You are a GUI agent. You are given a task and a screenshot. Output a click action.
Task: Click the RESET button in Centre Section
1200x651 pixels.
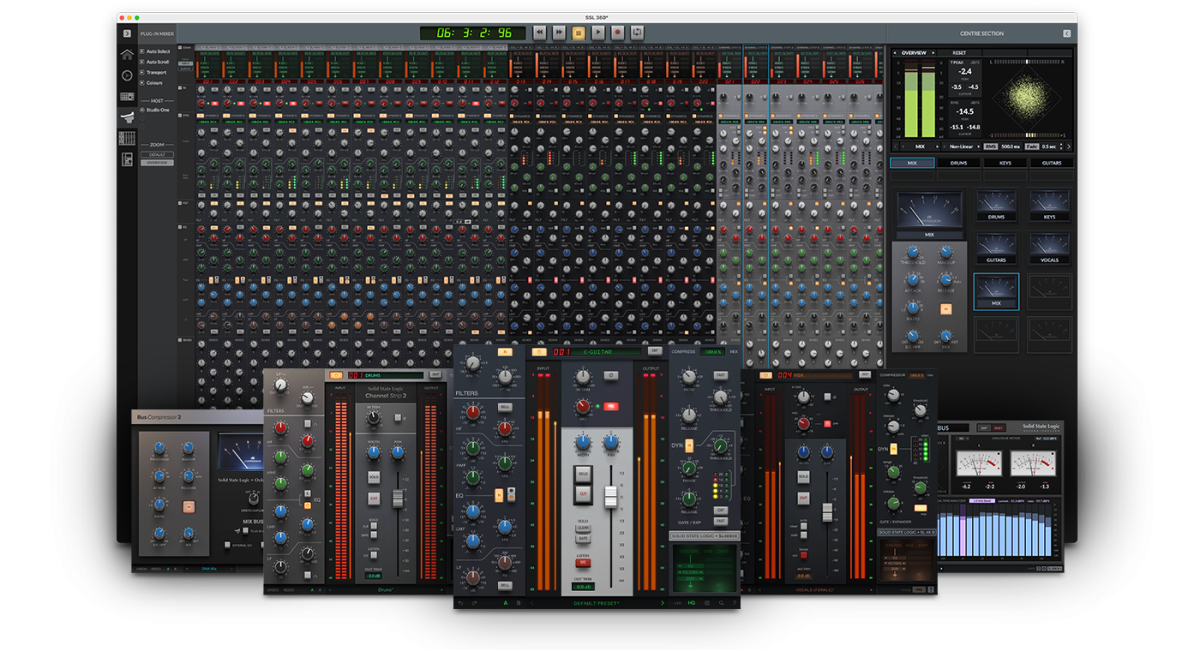coord(959,53)
